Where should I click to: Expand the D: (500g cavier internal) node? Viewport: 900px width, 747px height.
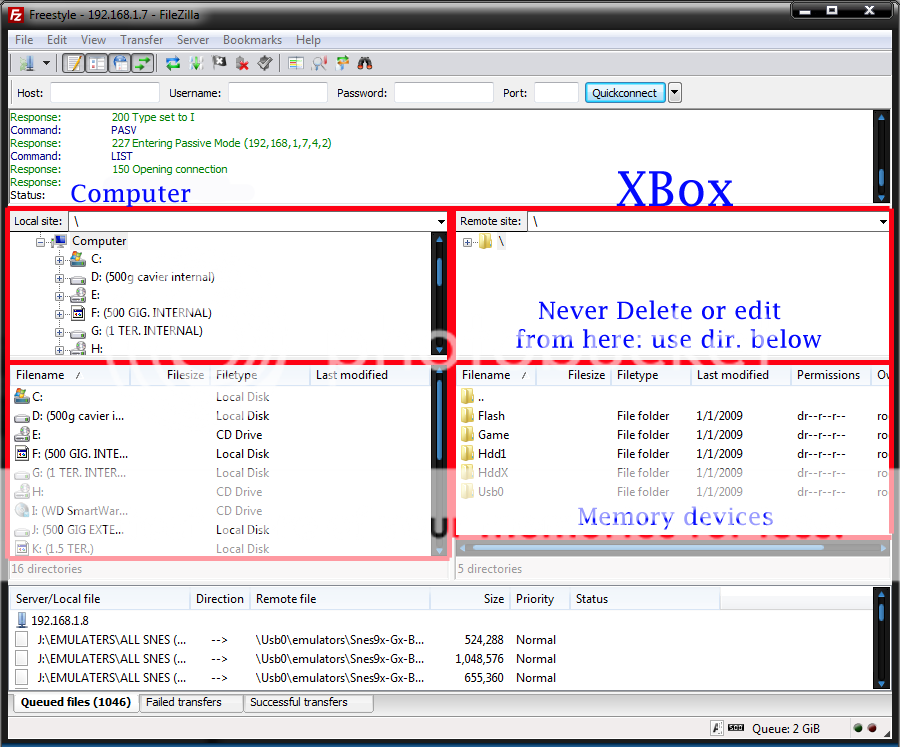[59, 278]
